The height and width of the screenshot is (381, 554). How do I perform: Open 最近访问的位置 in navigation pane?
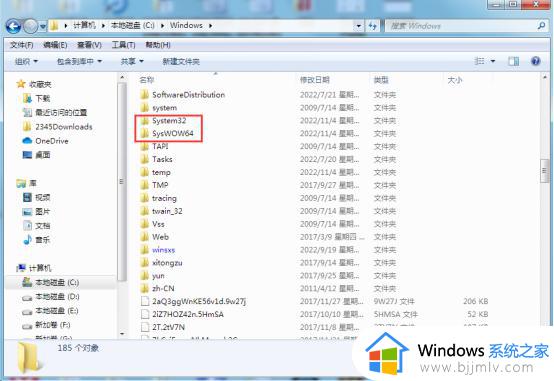point(55,112)
